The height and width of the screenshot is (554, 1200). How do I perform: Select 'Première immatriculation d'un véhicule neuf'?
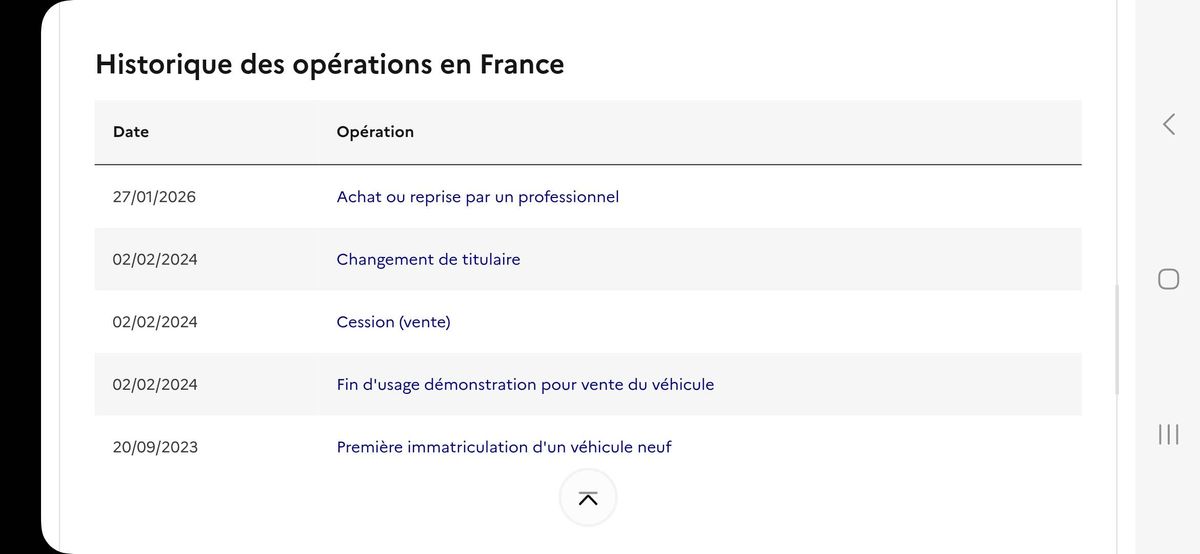[504, 447]
